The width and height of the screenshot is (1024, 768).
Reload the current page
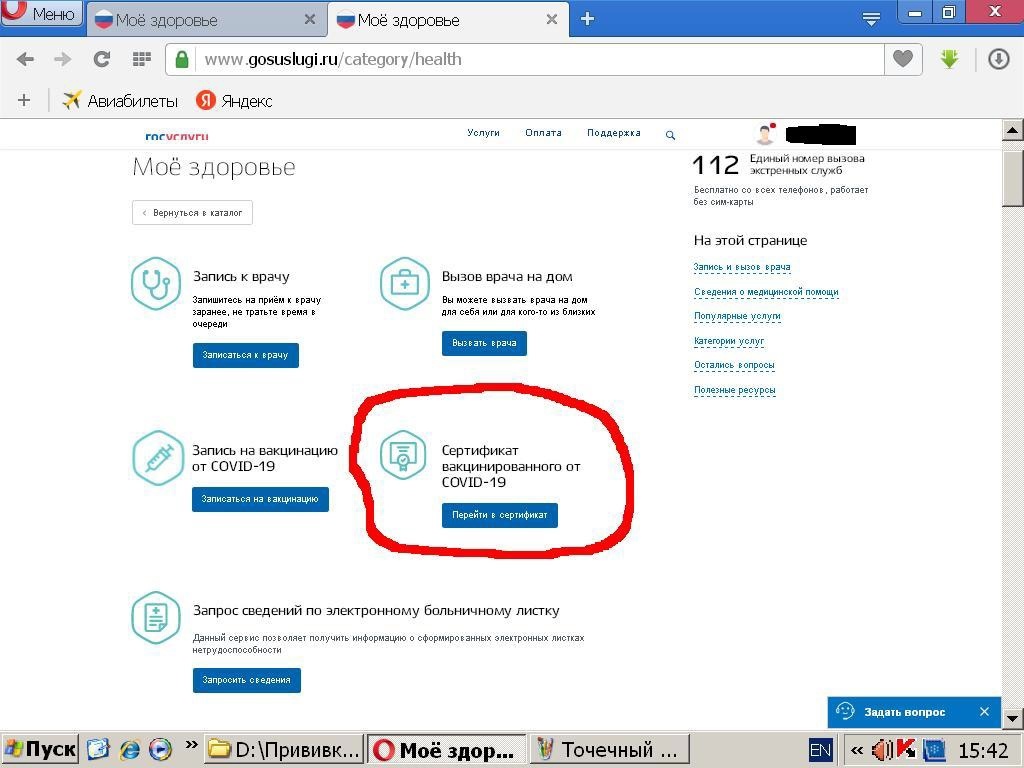pos(101,58)
